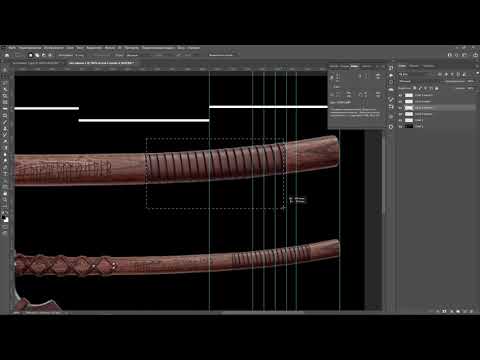480x360 pixels.
Task: Open the Opacity value dropdown in Layers panel
Action: [x=471, y=81]
